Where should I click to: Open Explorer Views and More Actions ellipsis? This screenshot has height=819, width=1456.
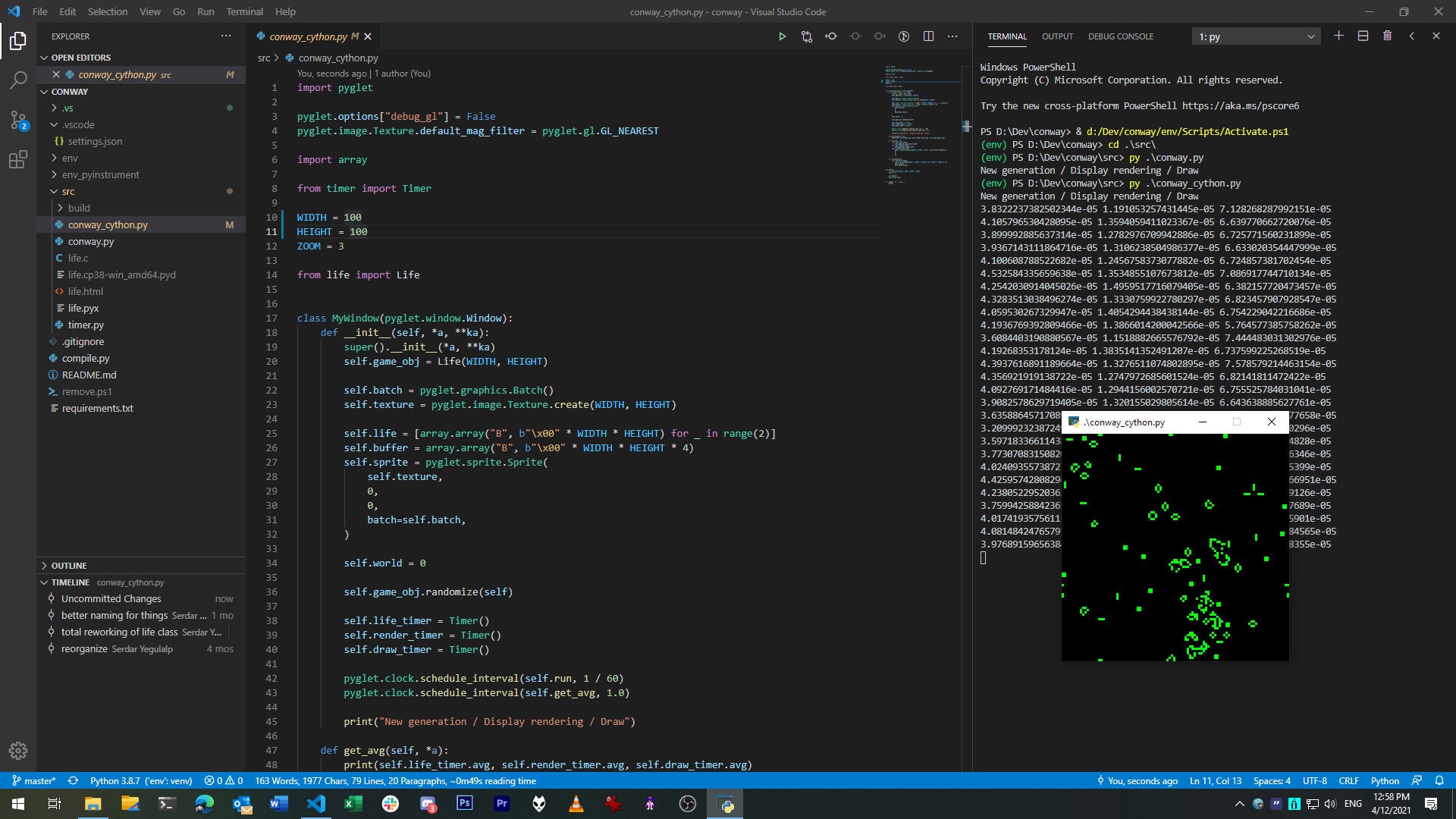pos(226,36)
